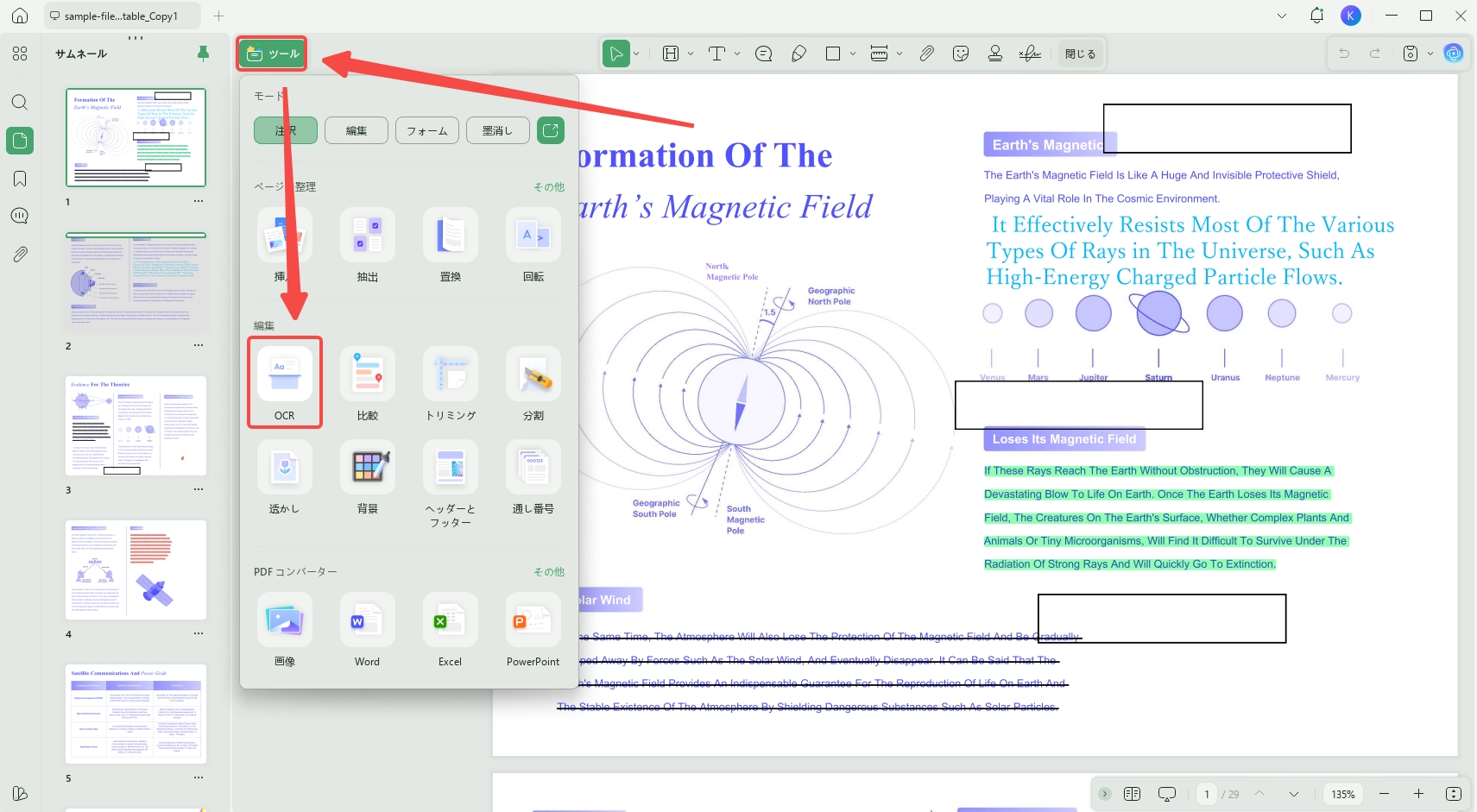Expand the highlight tool dropdown arrow
Screen dimensions: 1477x812
(691, 54)
